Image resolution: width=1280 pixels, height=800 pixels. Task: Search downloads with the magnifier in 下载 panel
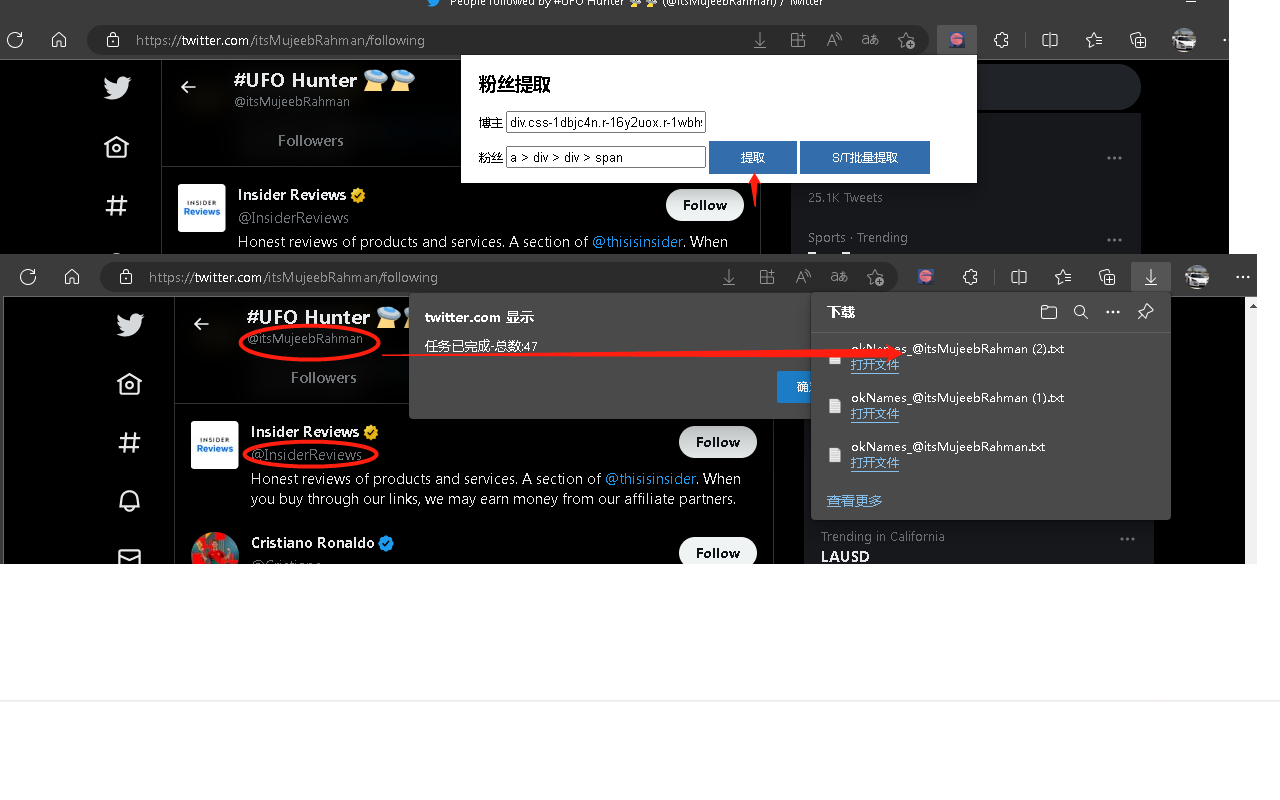point(1080,312)
